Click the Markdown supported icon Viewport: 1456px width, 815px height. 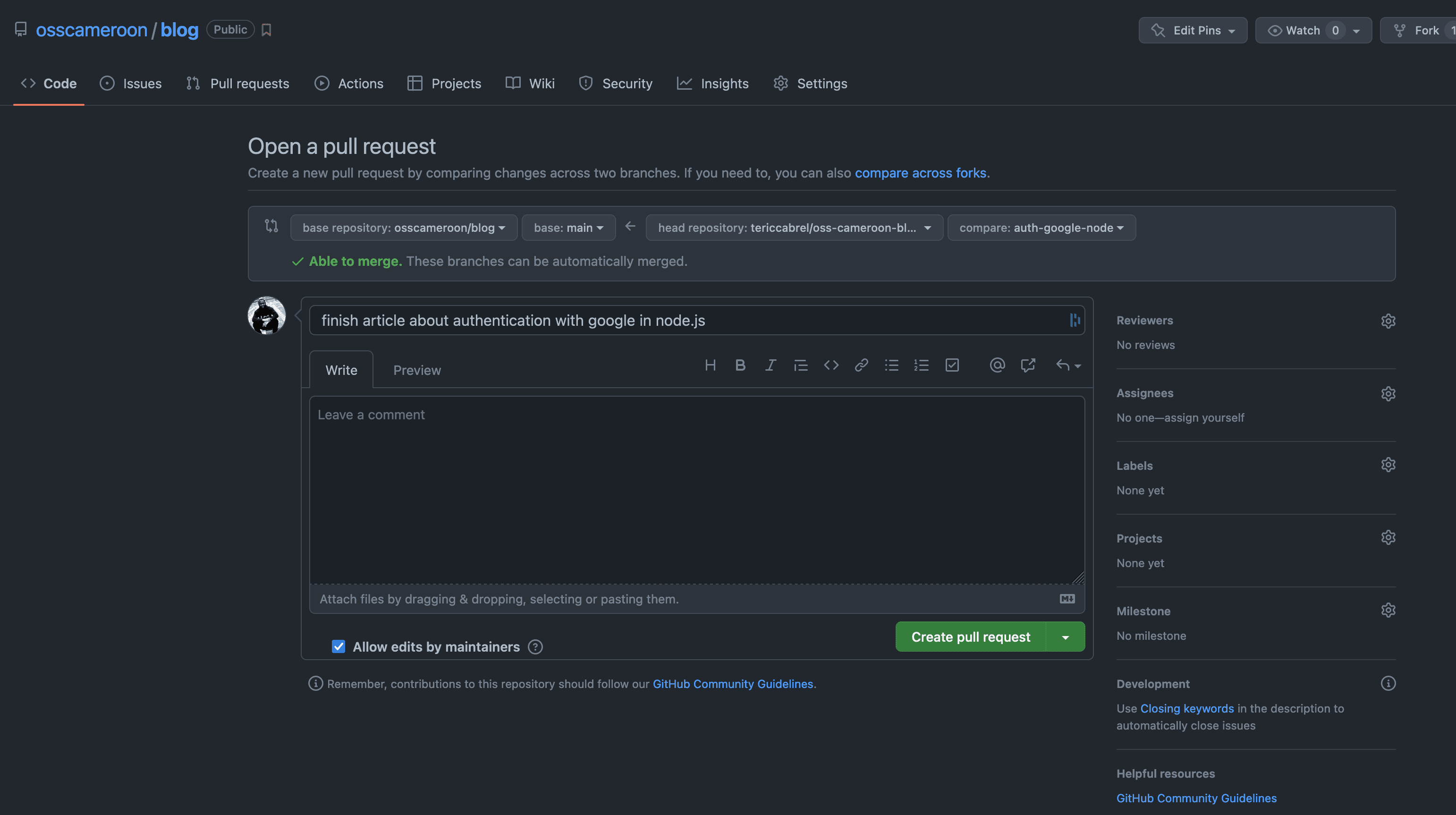click(1067, 599)
